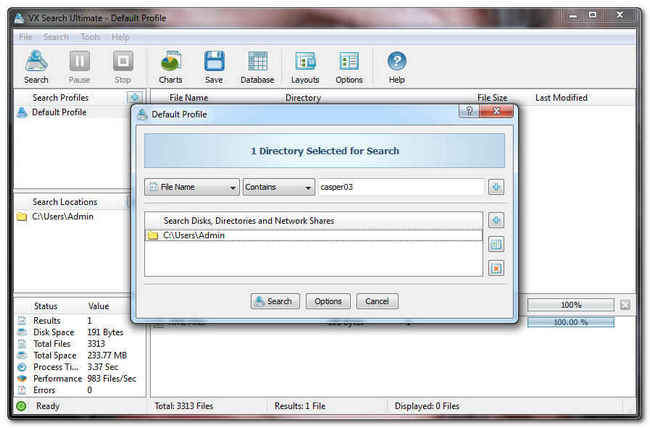Click the 100.00 % result bar

(x=571, y=322)
